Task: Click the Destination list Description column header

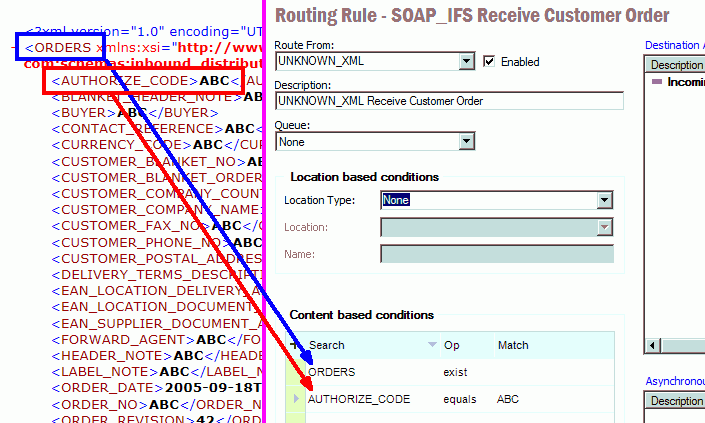Action: pos(676,65)
